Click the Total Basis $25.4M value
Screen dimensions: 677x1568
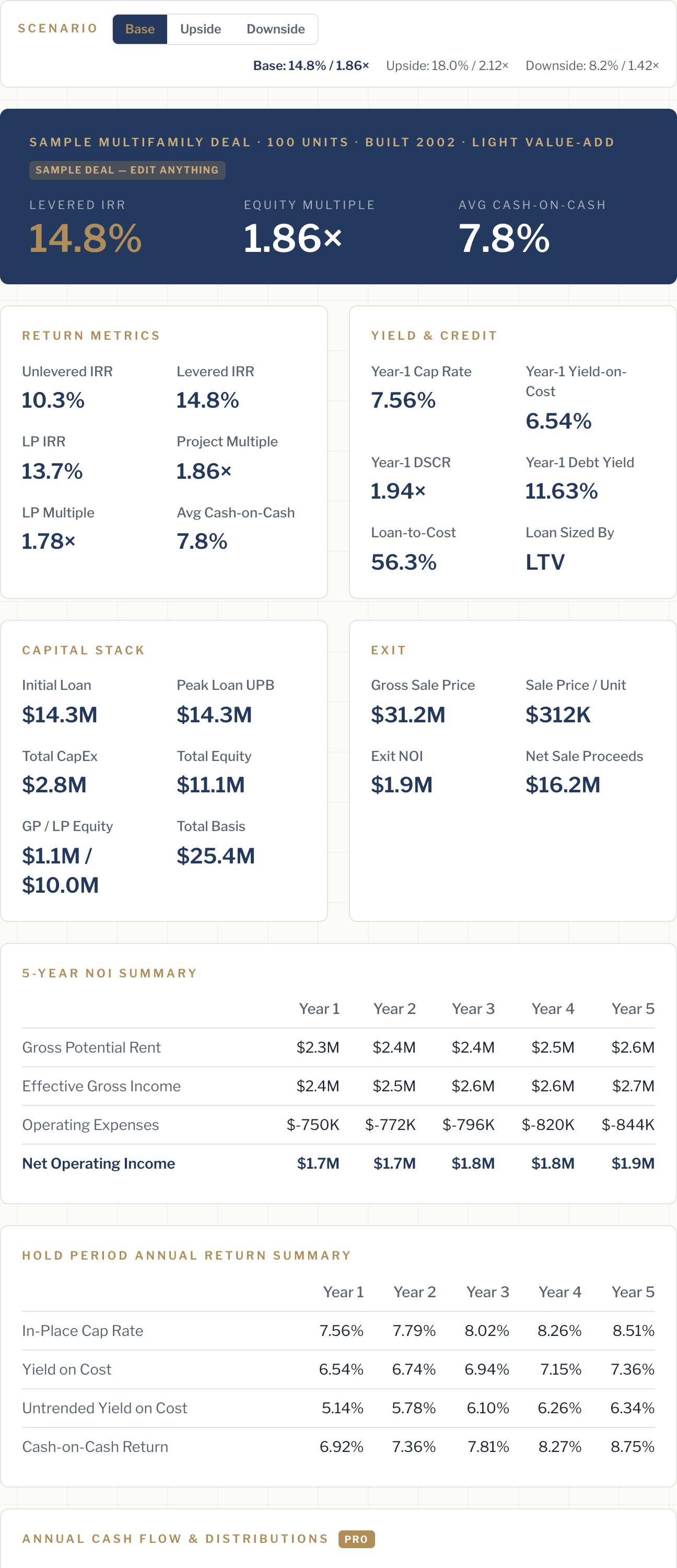pyautogui.click(x=216, y=855)
